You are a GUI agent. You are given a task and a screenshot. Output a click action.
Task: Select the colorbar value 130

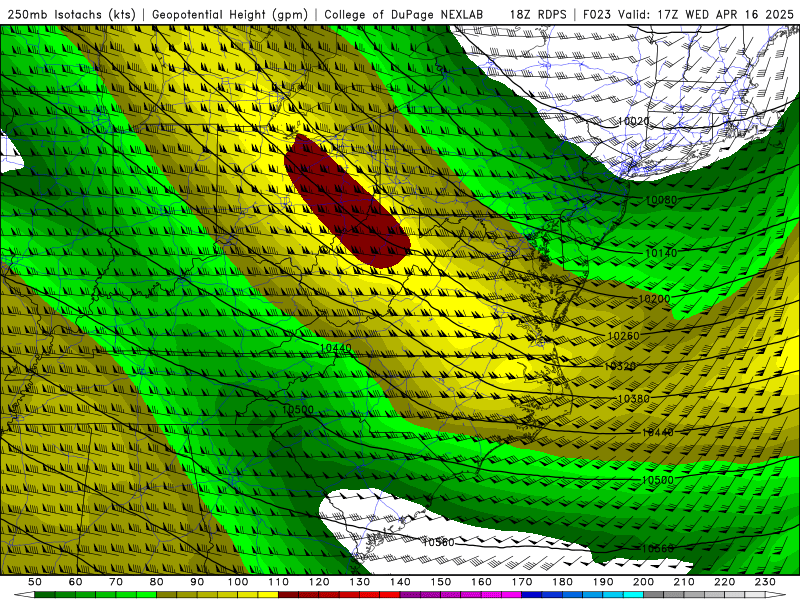(x=360, y=582)
